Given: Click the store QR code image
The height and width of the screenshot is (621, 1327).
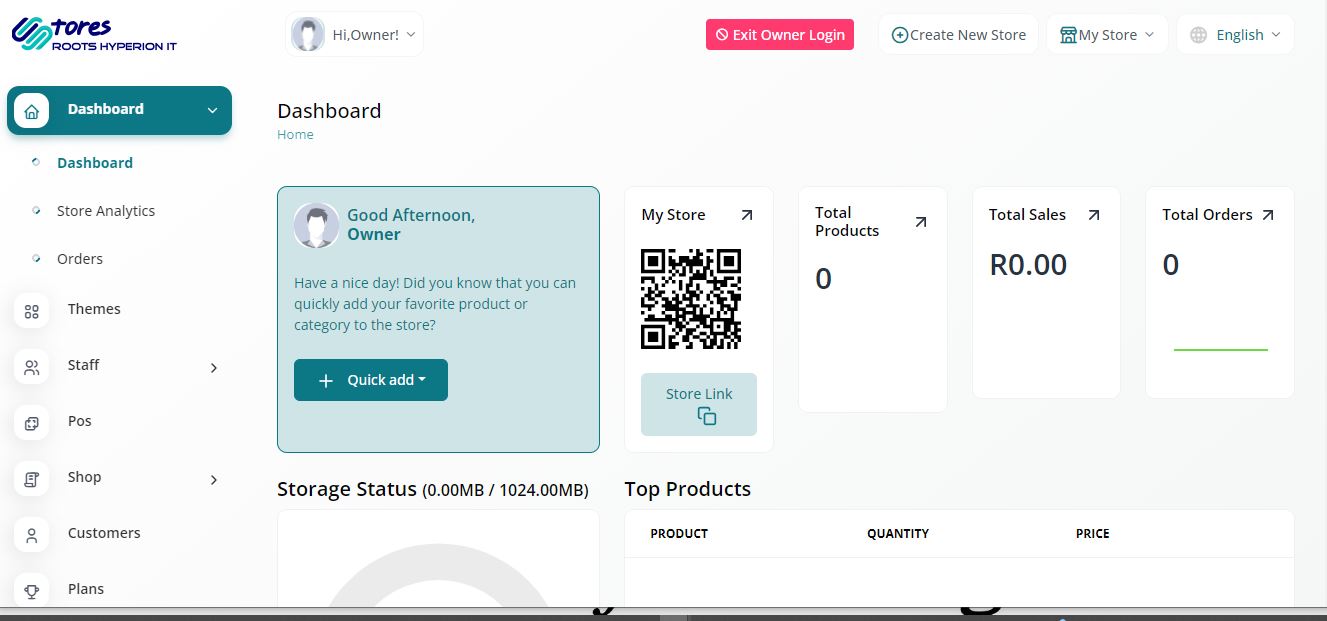Looking at the screenshot, I should click(690, 299).
